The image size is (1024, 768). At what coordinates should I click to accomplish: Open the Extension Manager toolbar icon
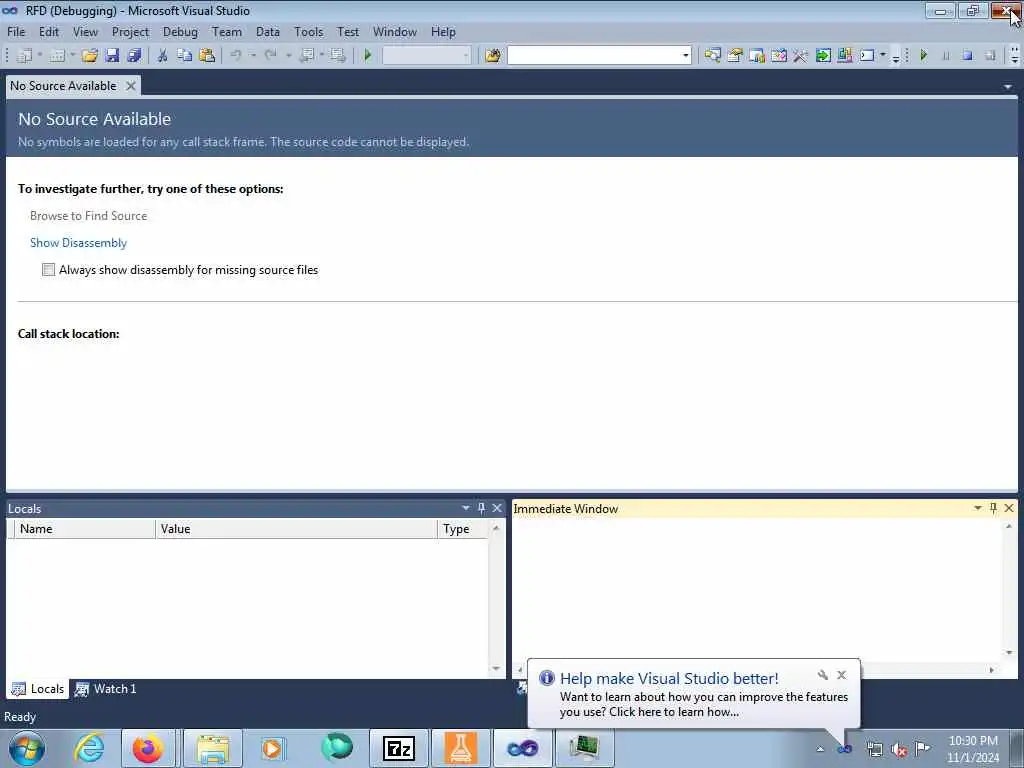point(844,56)
